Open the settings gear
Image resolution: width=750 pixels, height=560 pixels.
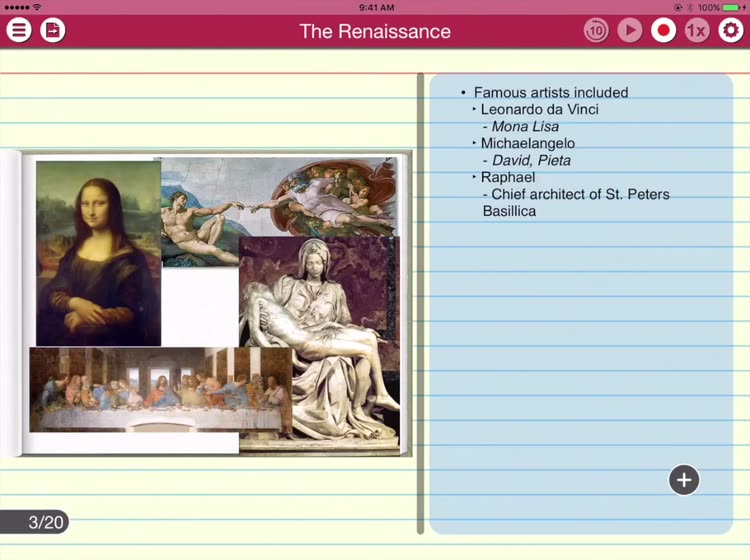tap(731, 30)
